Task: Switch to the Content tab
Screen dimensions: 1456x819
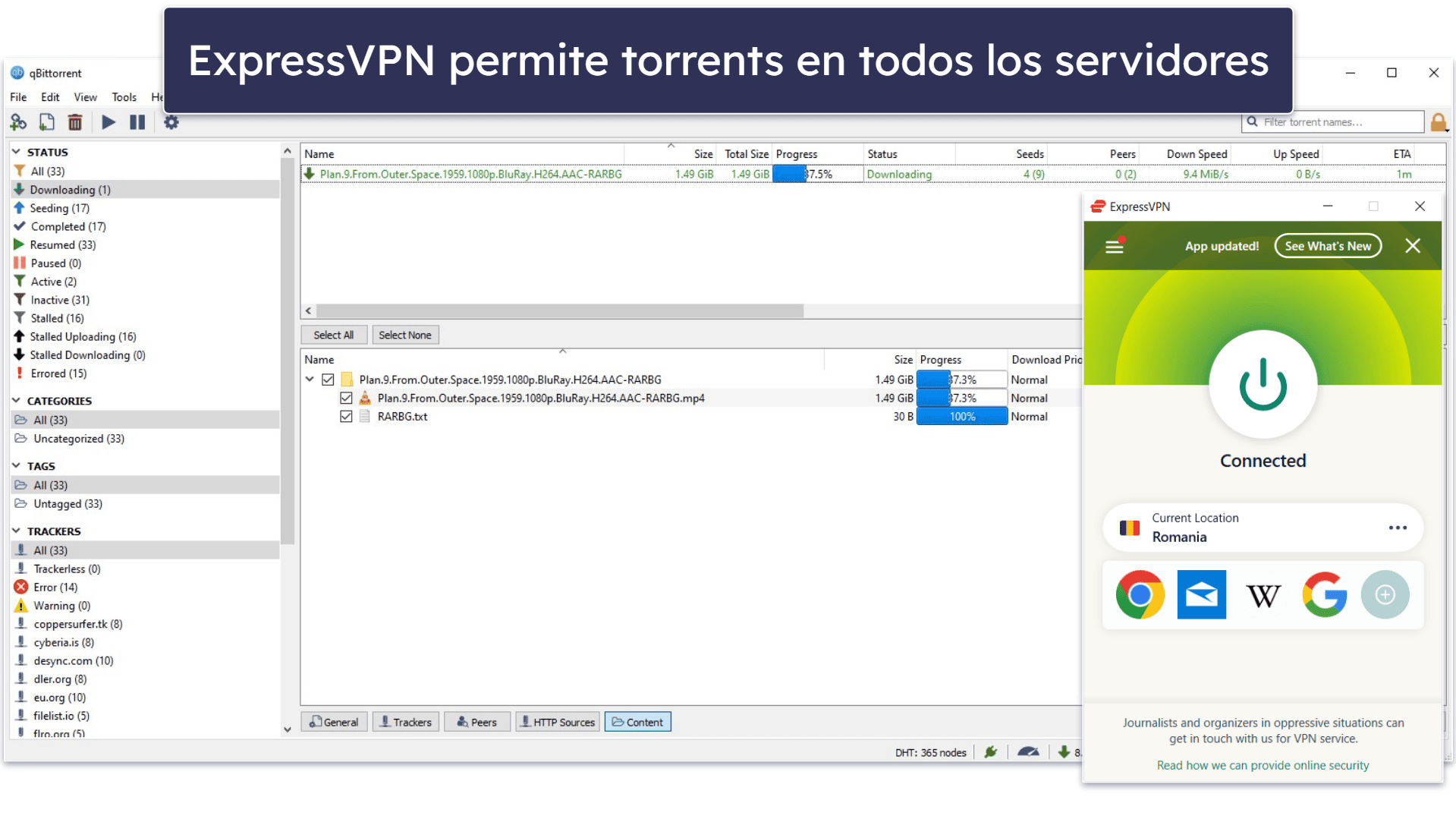Action: (638, 722)
